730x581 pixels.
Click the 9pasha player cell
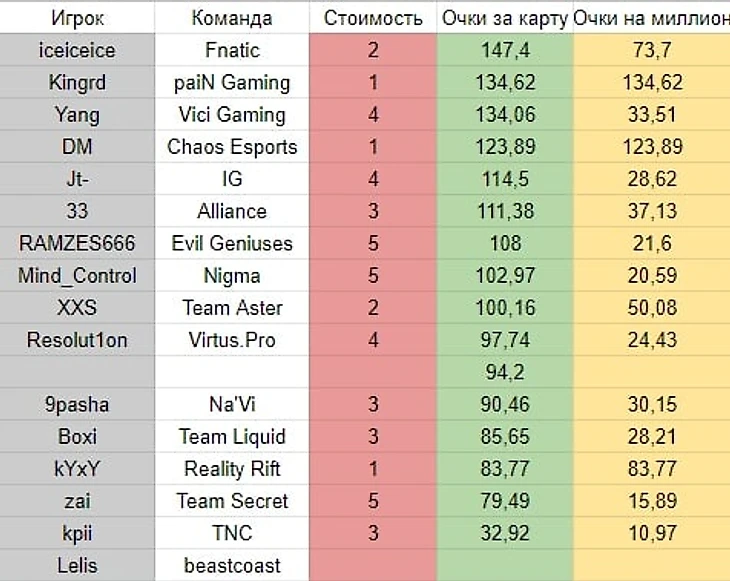pos(77,404)
